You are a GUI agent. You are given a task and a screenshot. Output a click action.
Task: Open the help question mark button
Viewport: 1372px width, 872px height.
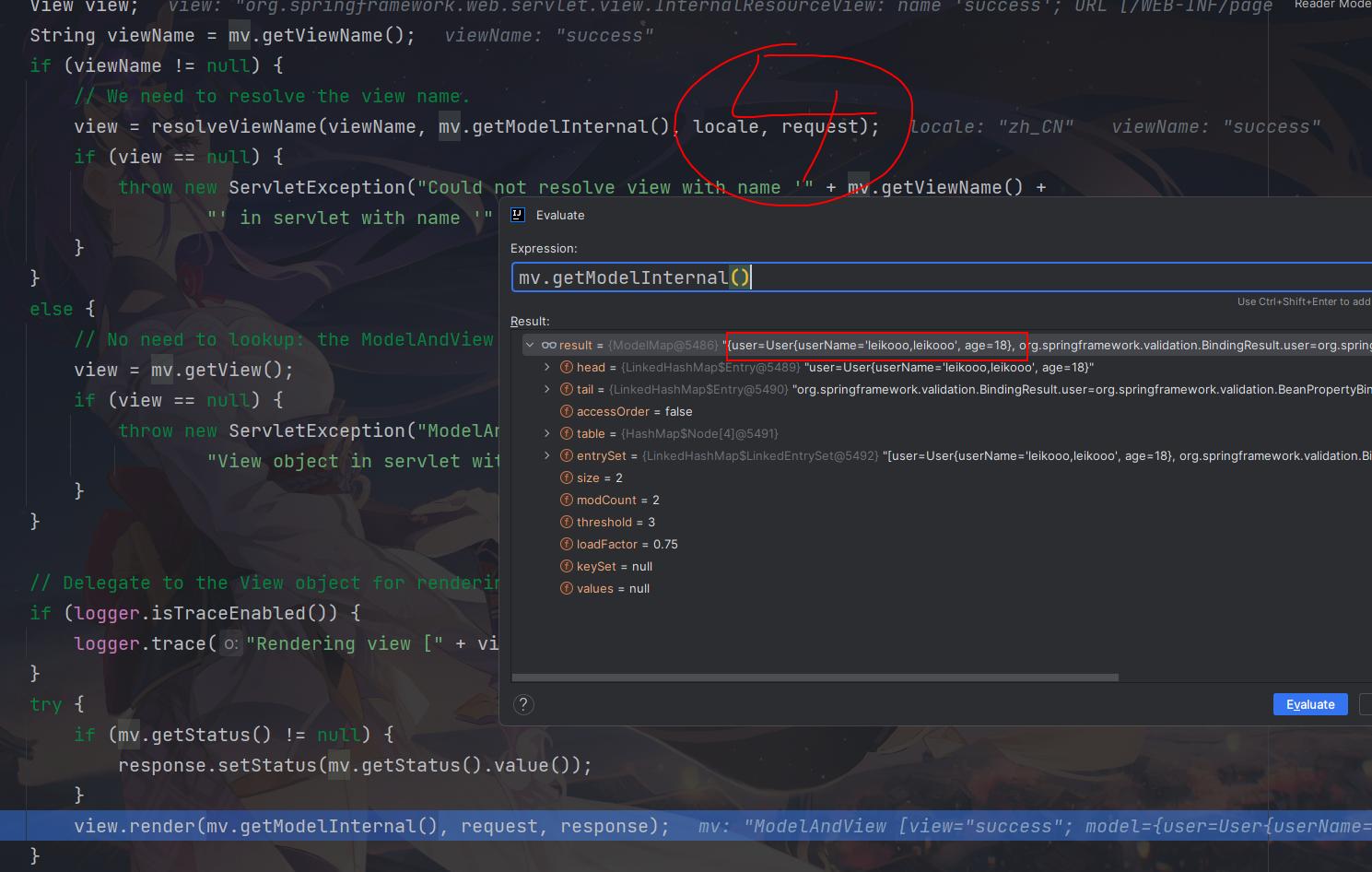tap(523, 704)
